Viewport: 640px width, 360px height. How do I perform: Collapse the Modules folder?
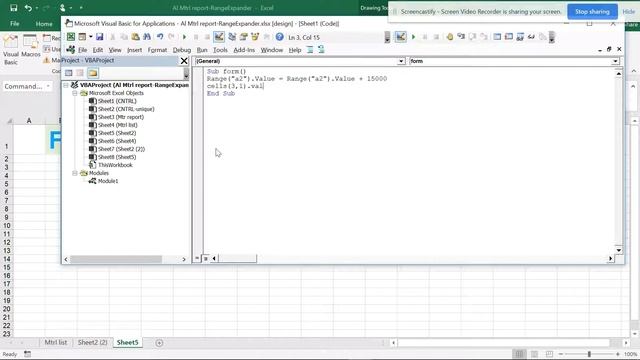[x=75, y=173]
